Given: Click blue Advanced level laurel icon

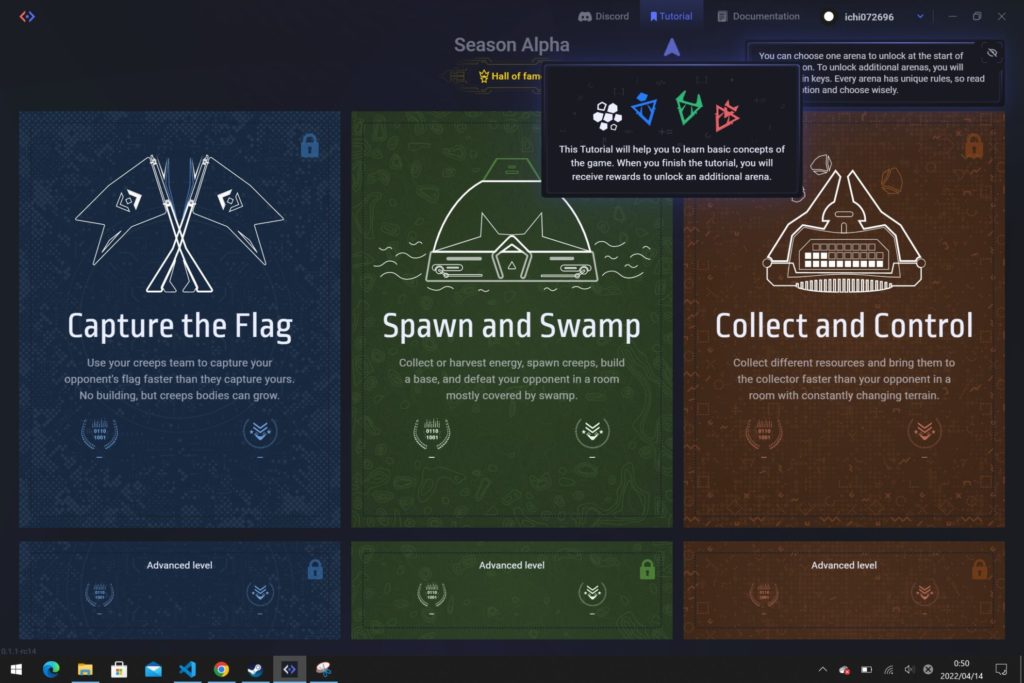Looking at the screenshot, I should pos(99,594).
